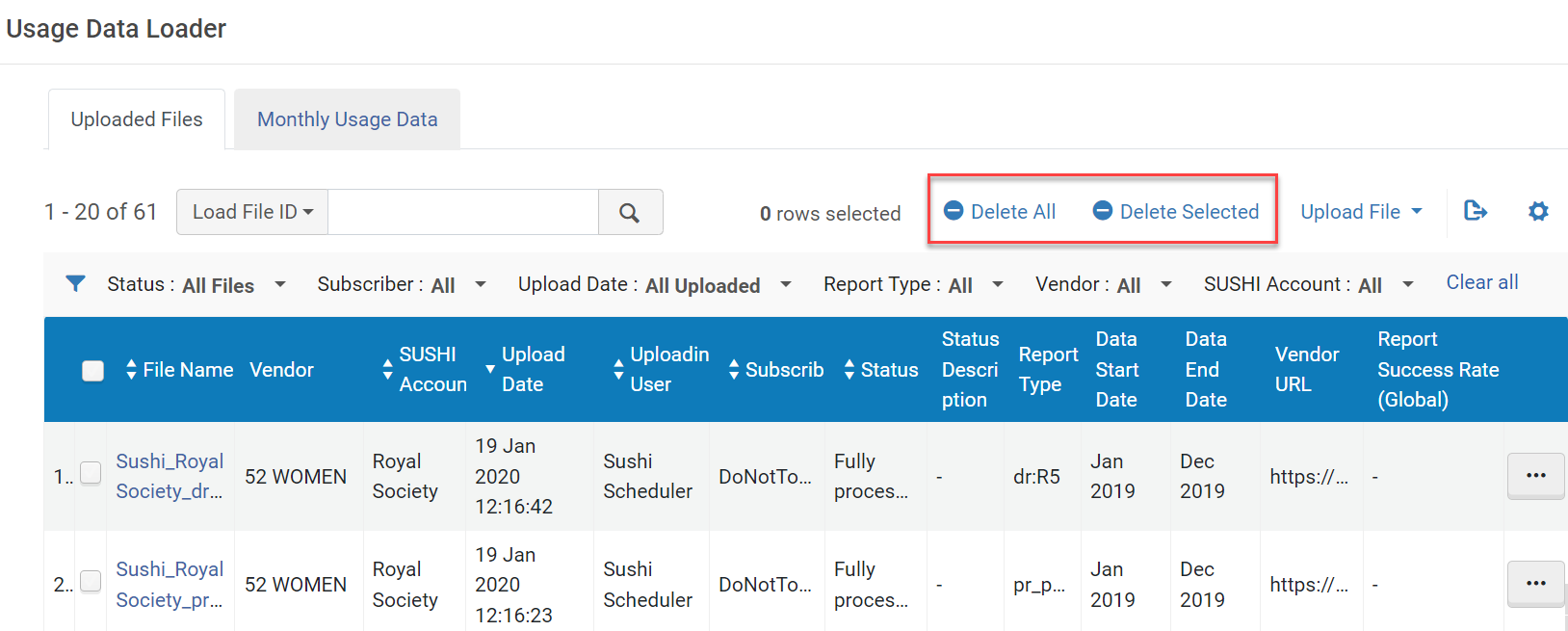
Task: Check the box for row 1 Sushi_Royal Society_dr
Action: click(91, 473)
